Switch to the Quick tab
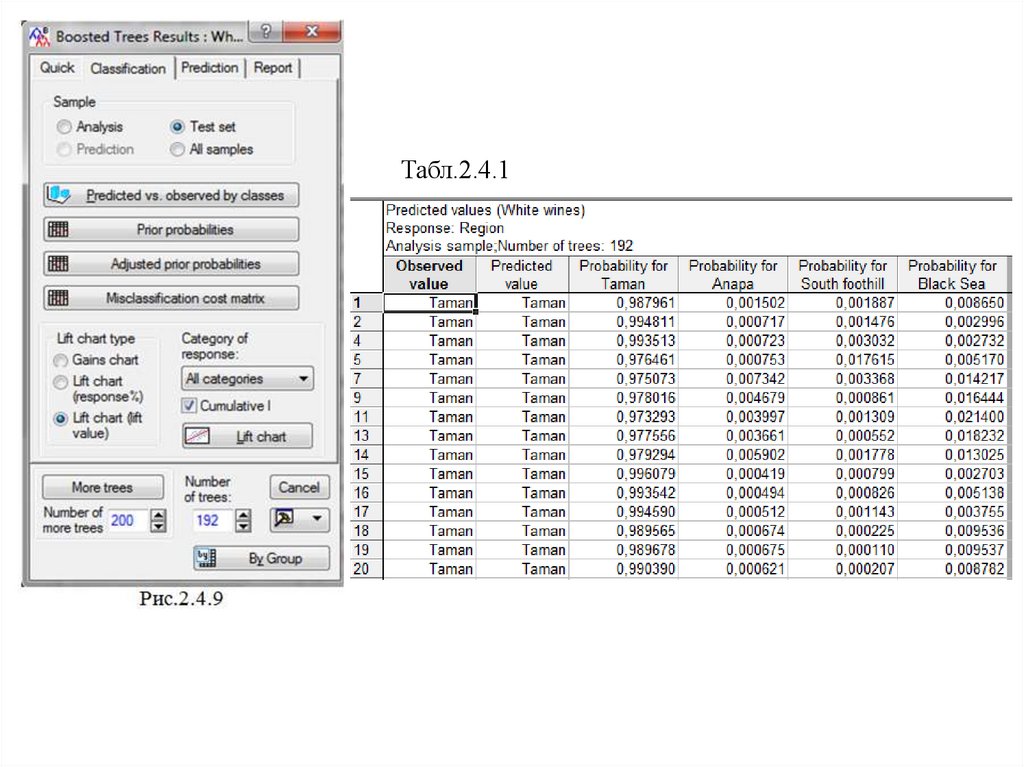This screenshot has height=767, width=1024. click(x=57, y=68)
